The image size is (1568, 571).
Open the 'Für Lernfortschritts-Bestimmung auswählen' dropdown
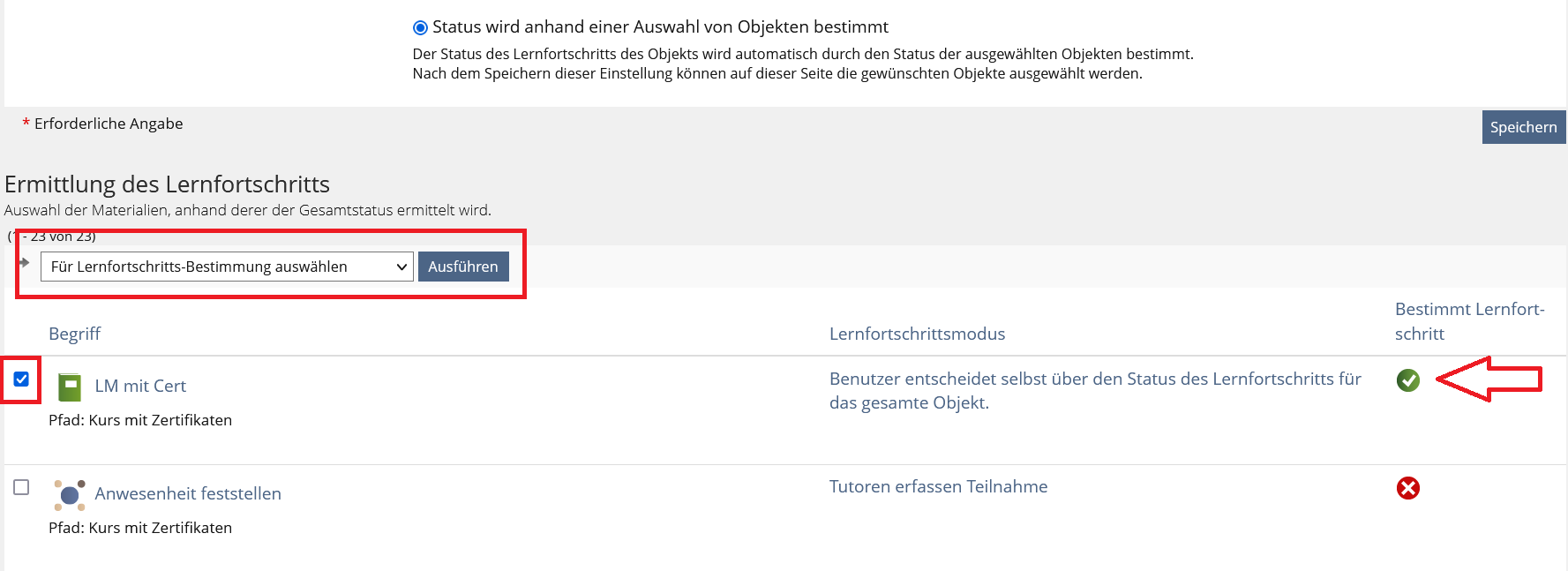click(x=227, y=267)
